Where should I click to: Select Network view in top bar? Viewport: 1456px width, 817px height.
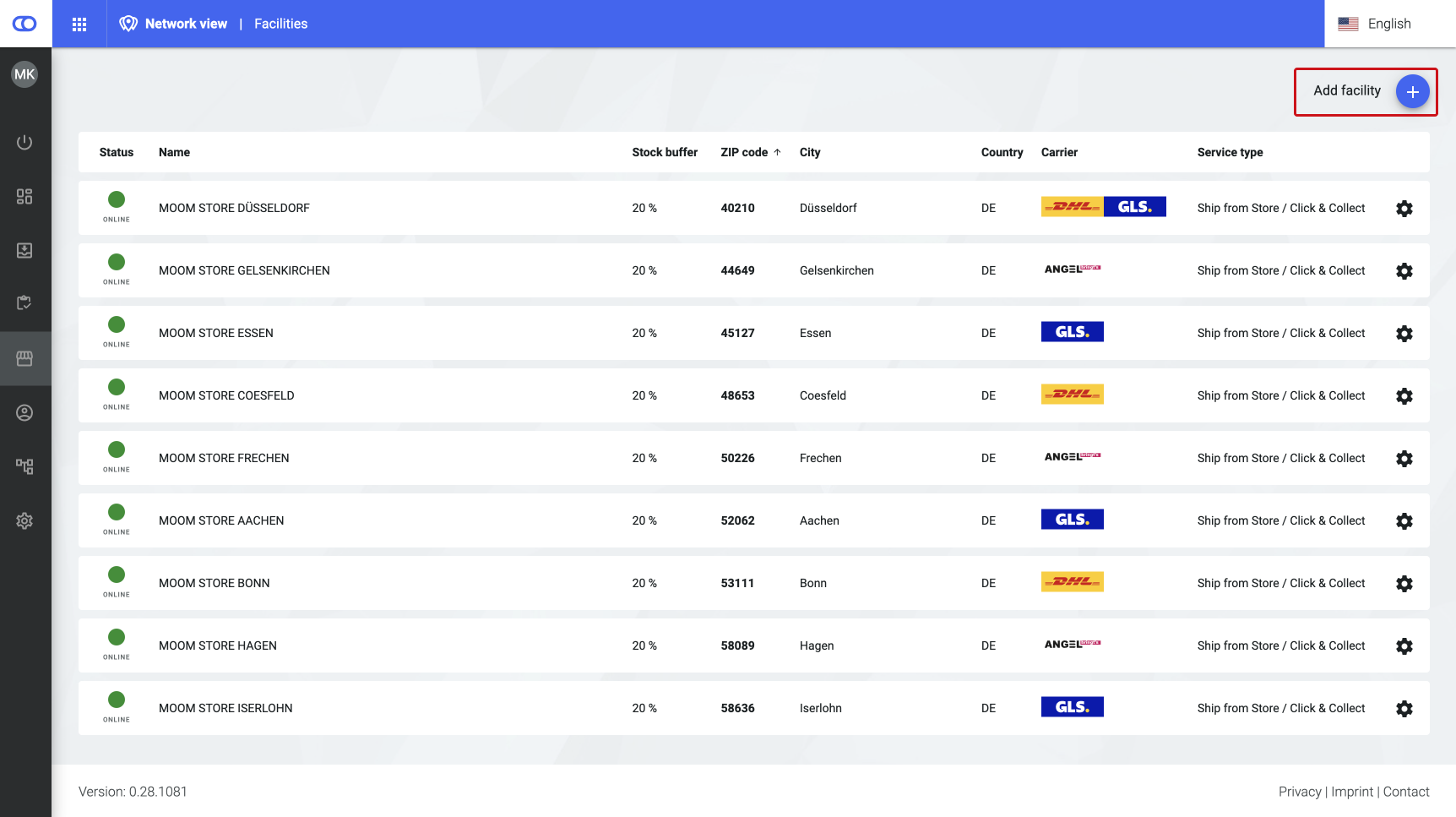[186, 24]
